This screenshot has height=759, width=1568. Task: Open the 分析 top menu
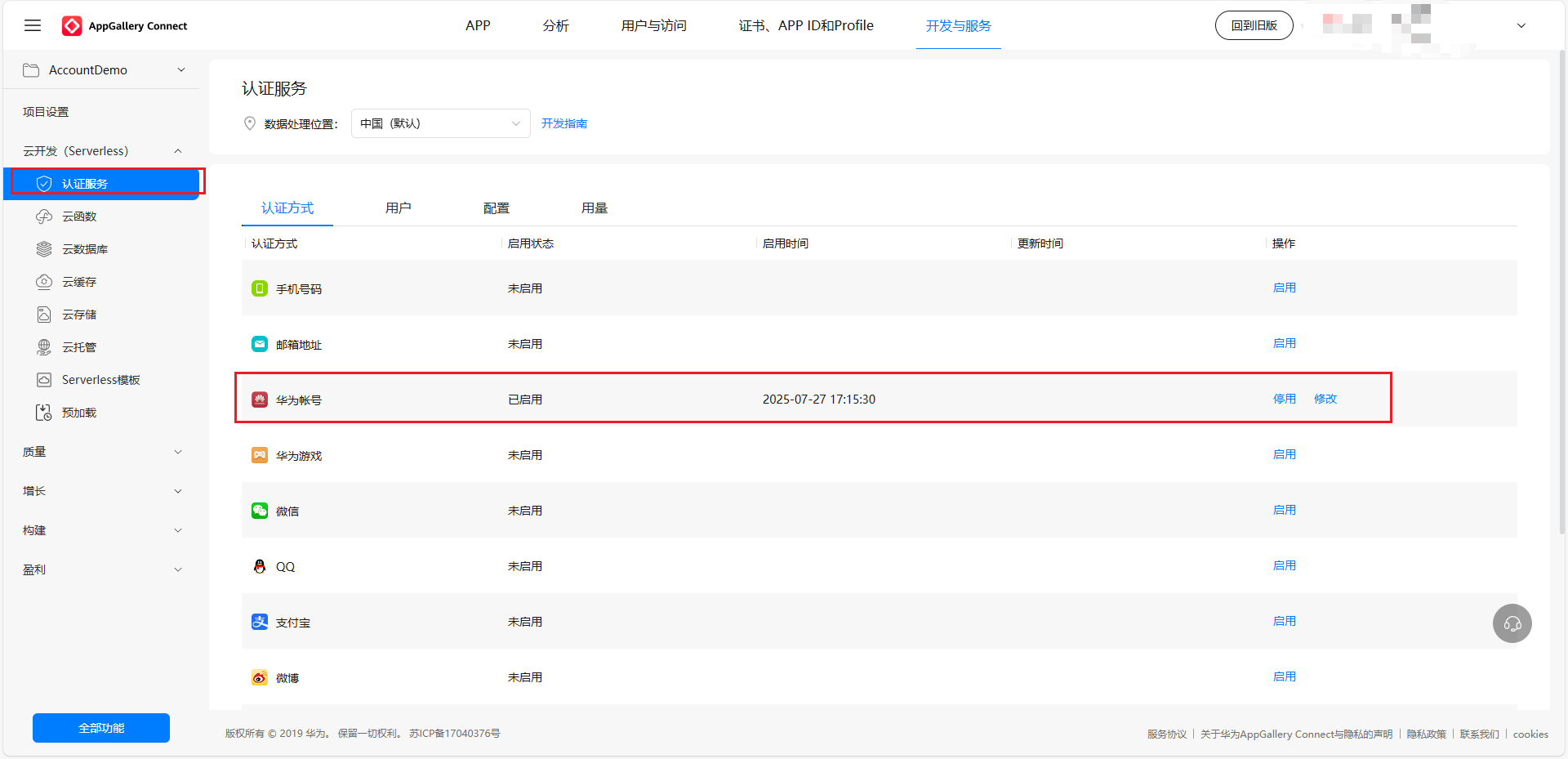coord(556,25)
